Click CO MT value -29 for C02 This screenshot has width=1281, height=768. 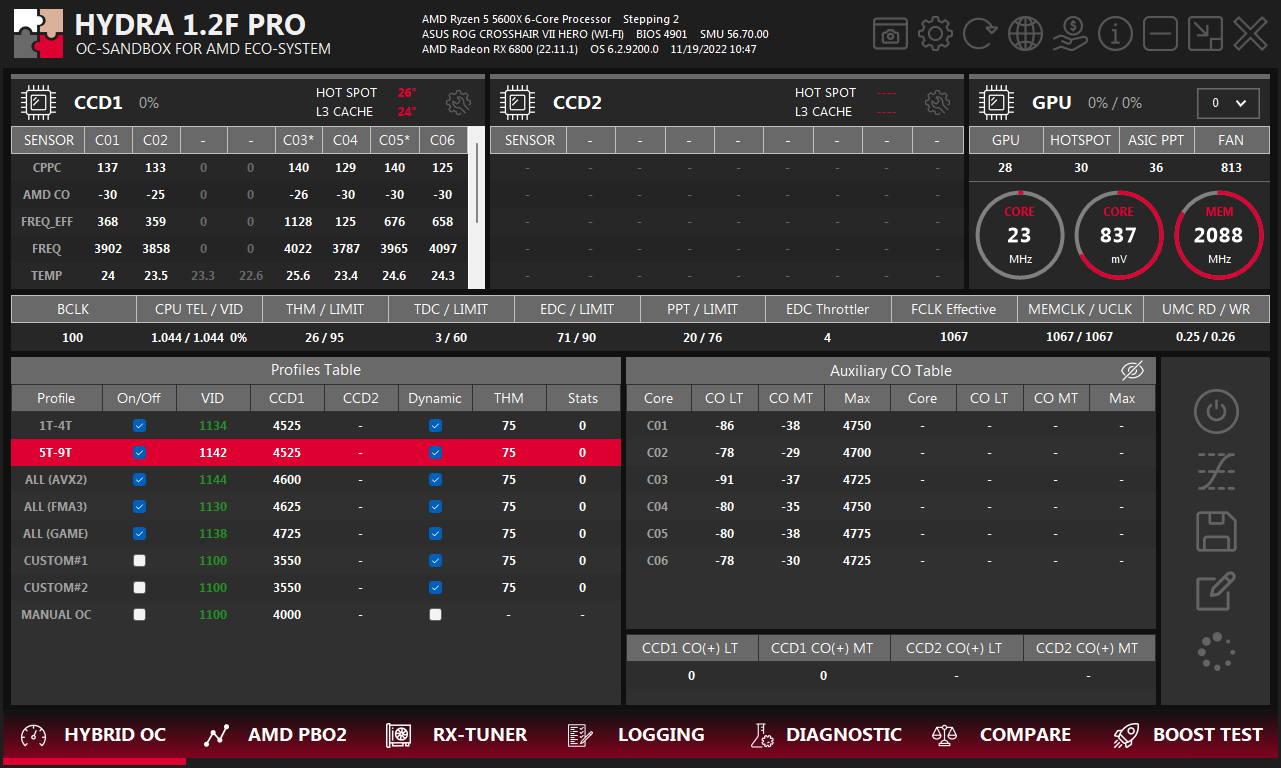tap(791, 452)
